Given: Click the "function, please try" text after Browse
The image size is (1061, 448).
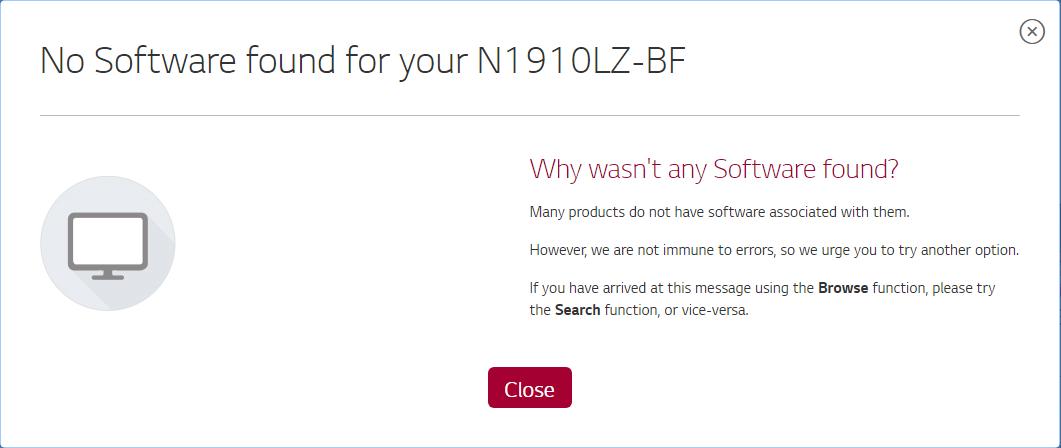Looking at the screenshot, I should click(x=933, y=288).
